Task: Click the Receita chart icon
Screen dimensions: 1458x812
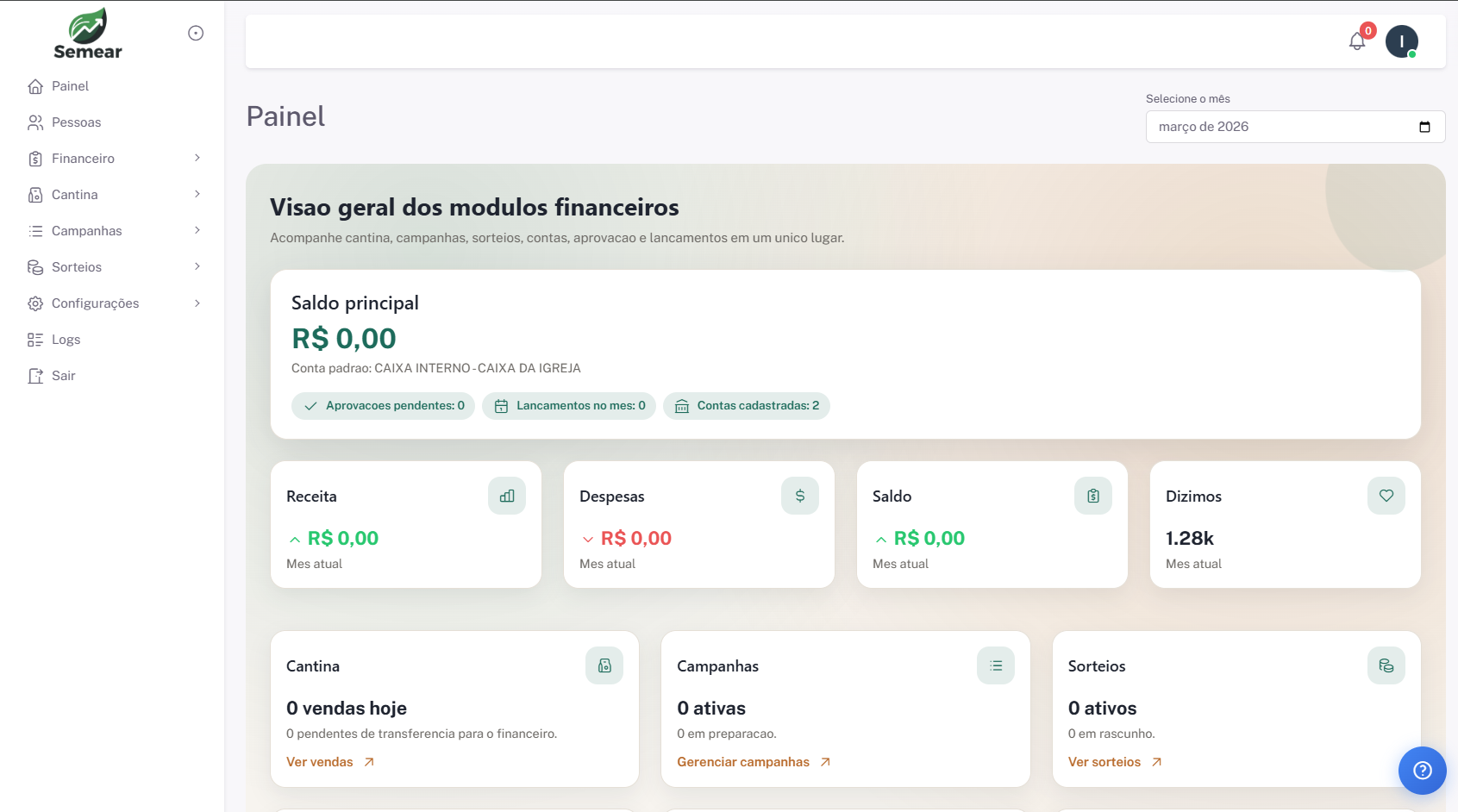Action: (x=507, y=496)
